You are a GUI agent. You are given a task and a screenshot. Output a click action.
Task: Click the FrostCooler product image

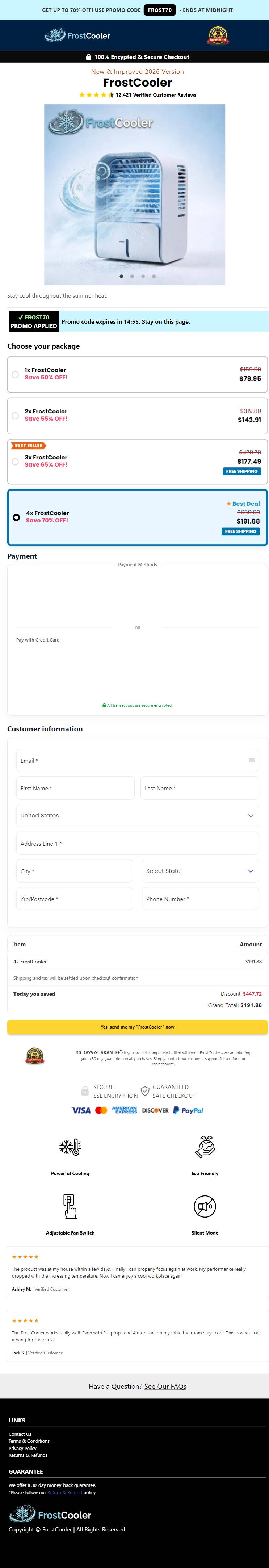(x=135, y=195)
